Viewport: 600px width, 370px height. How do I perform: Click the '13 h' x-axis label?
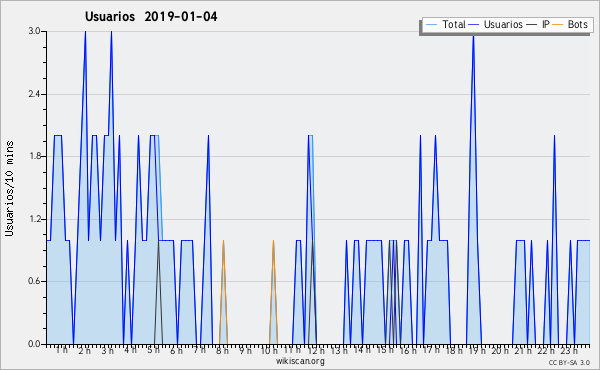click(x=339, y=351)
